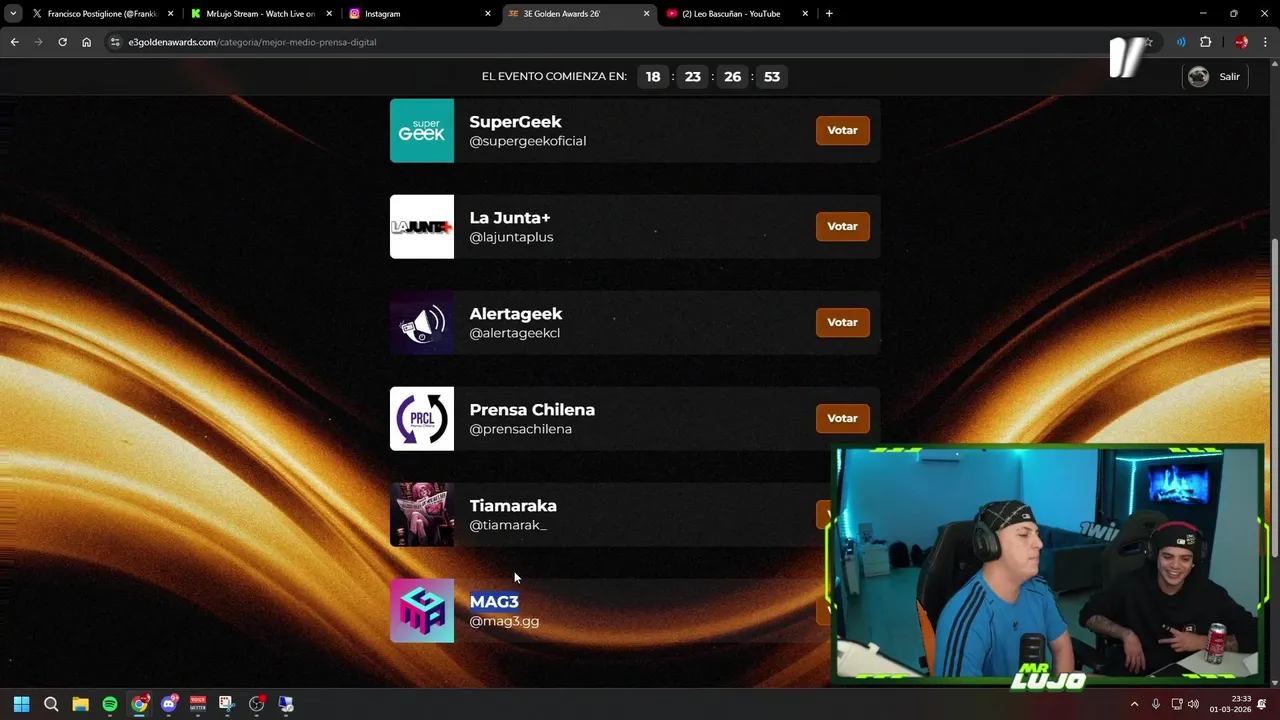1280x720 pixels.
Task: Select the @supergeekoficial handle
Action: pyautogui.click(x=528, y=141)
